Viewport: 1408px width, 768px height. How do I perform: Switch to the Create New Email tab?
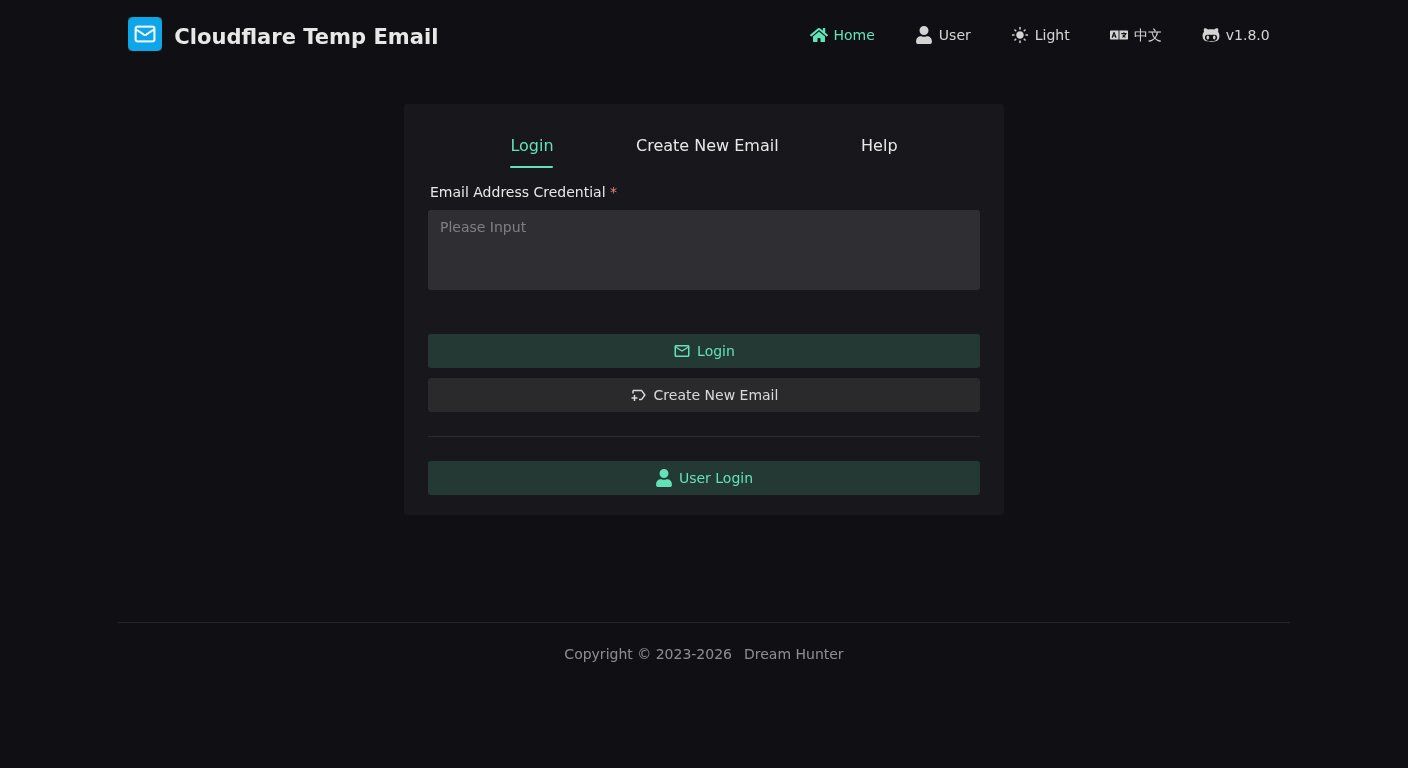[x=707, y=145]
